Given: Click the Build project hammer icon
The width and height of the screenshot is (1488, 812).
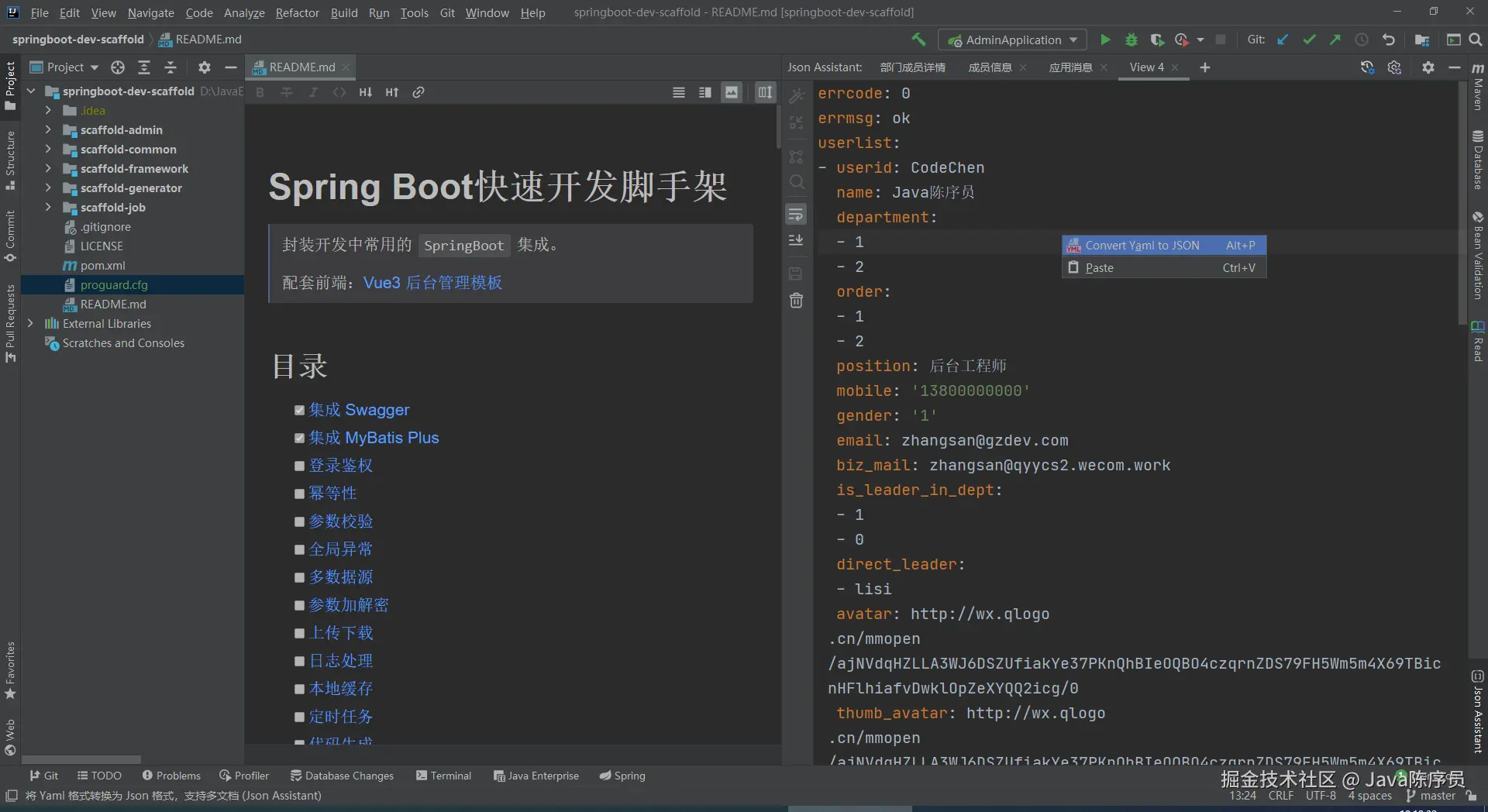Looking at the screenshot, I should (x=918, y=40).
